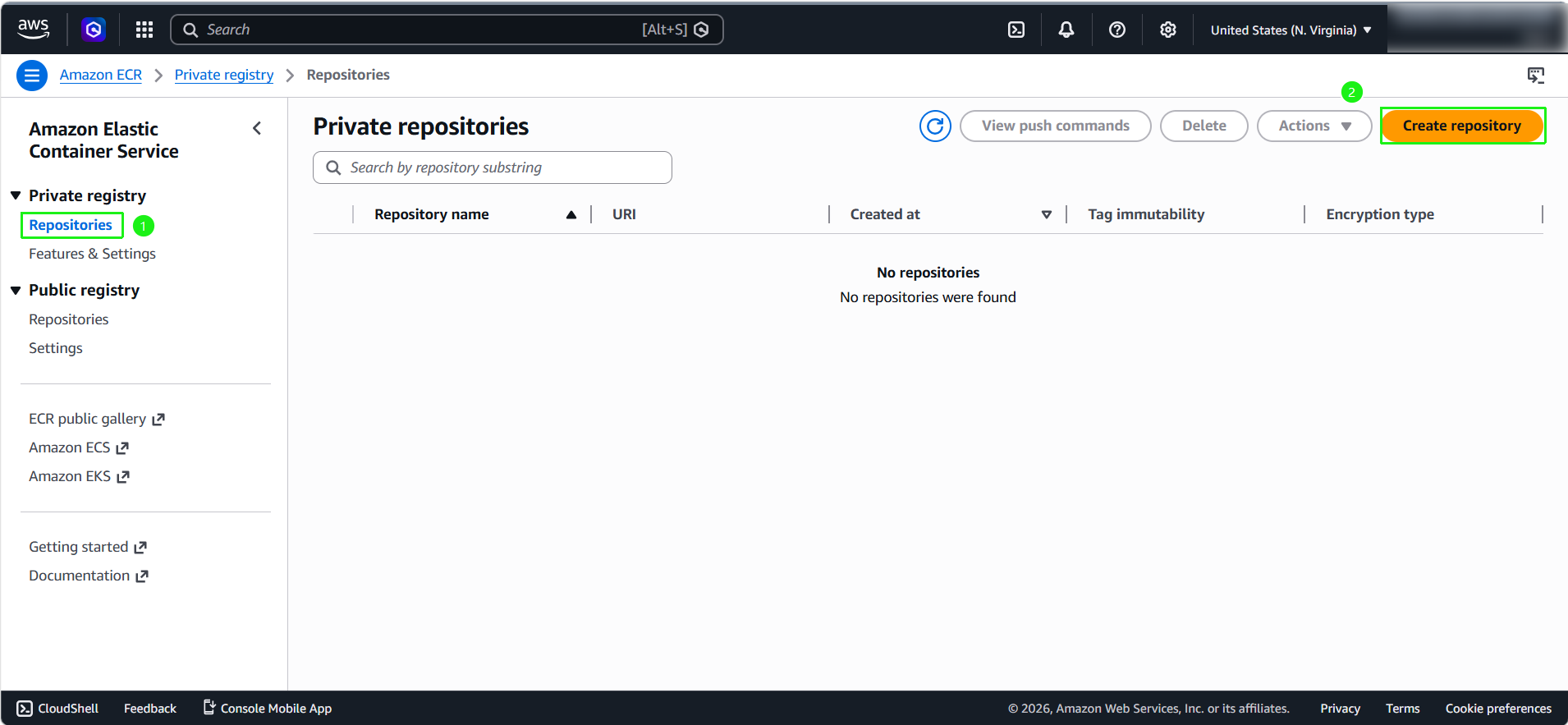Click Create repository button

point(1462,126)
